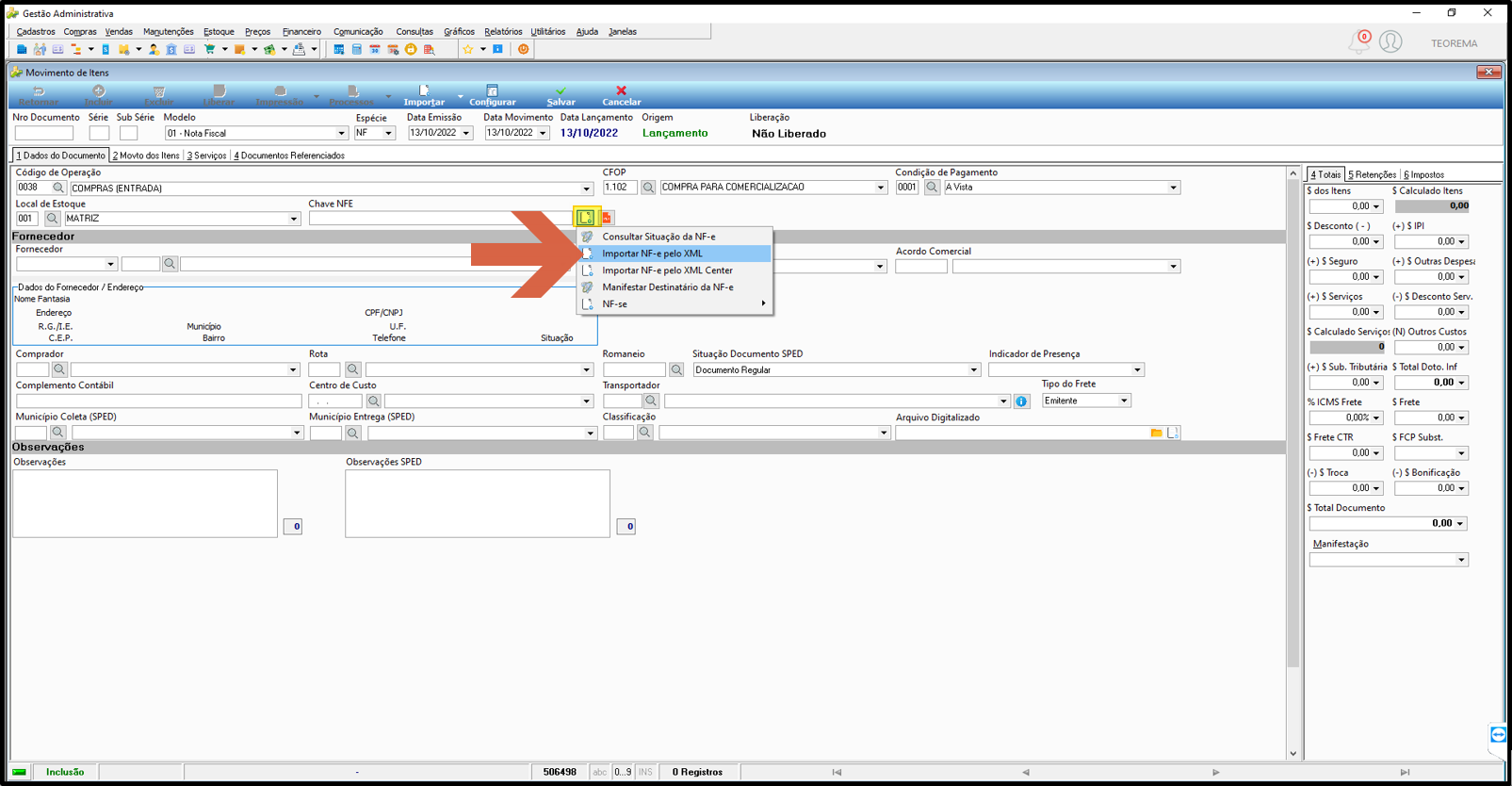
Task: Expand the Condição de Pagamento A Vista dropdown
Action: click(x=1174, y=188)
